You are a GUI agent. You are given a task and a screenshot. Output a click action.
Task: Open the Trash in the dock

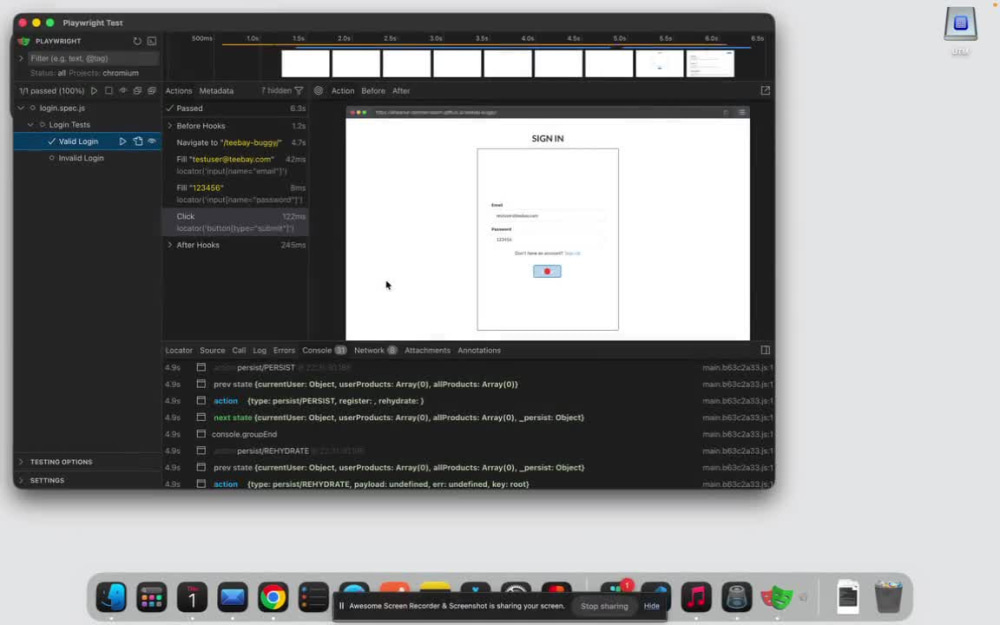coord(888,596)
